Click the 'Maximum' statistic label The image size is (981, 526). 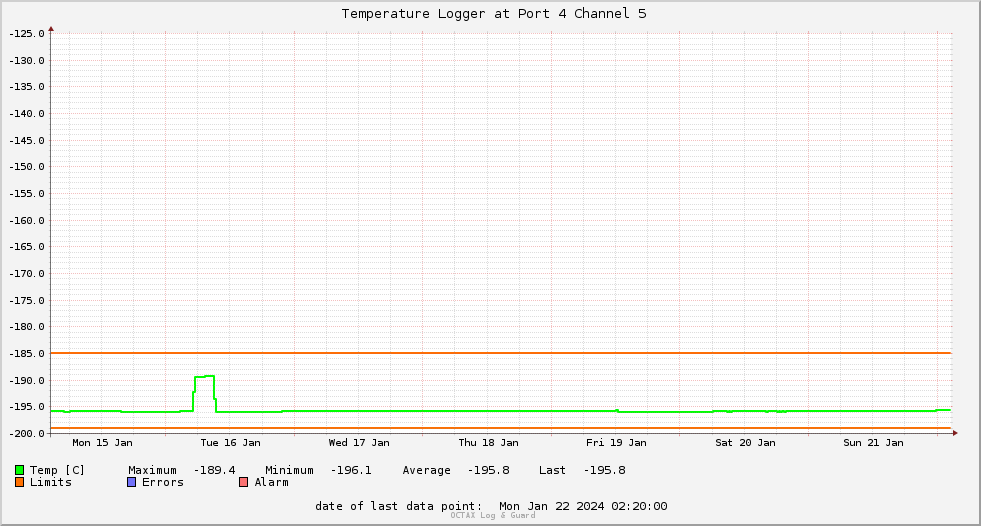152,470
